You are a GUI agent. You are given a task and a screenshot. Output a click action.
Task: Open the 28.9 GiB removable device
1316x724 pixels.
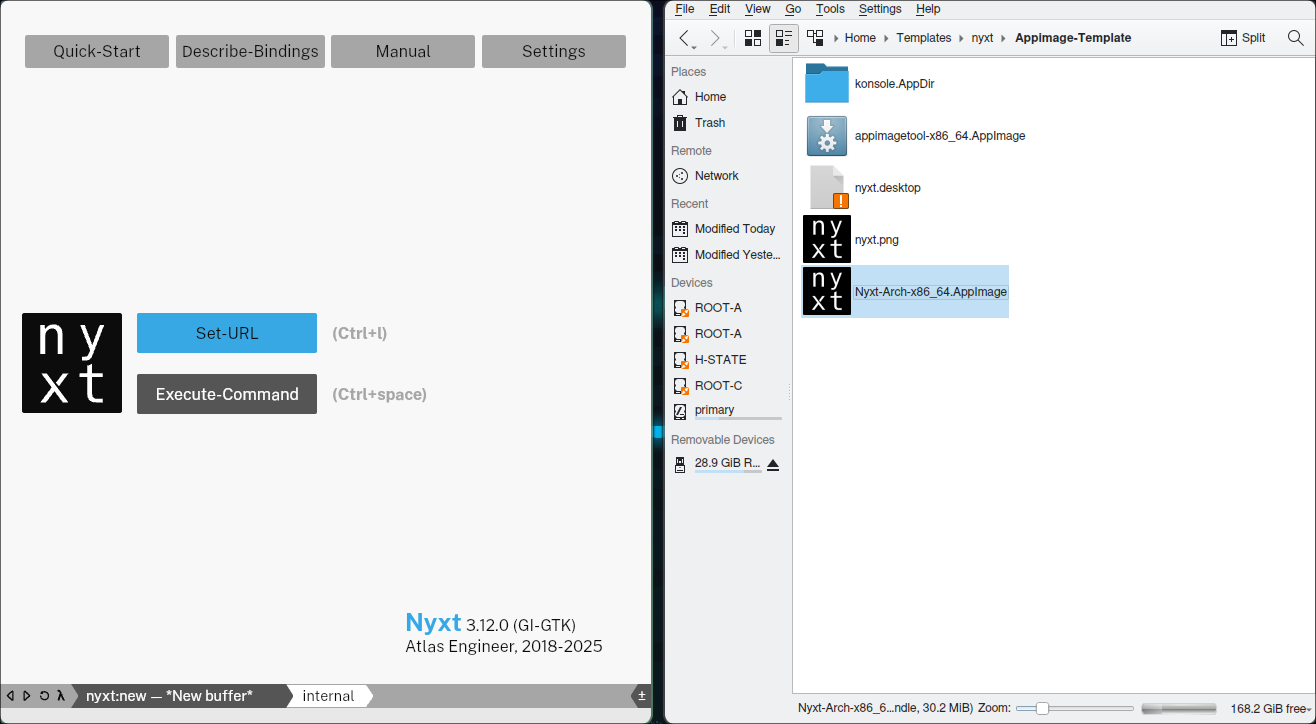[x=717, y=464]
